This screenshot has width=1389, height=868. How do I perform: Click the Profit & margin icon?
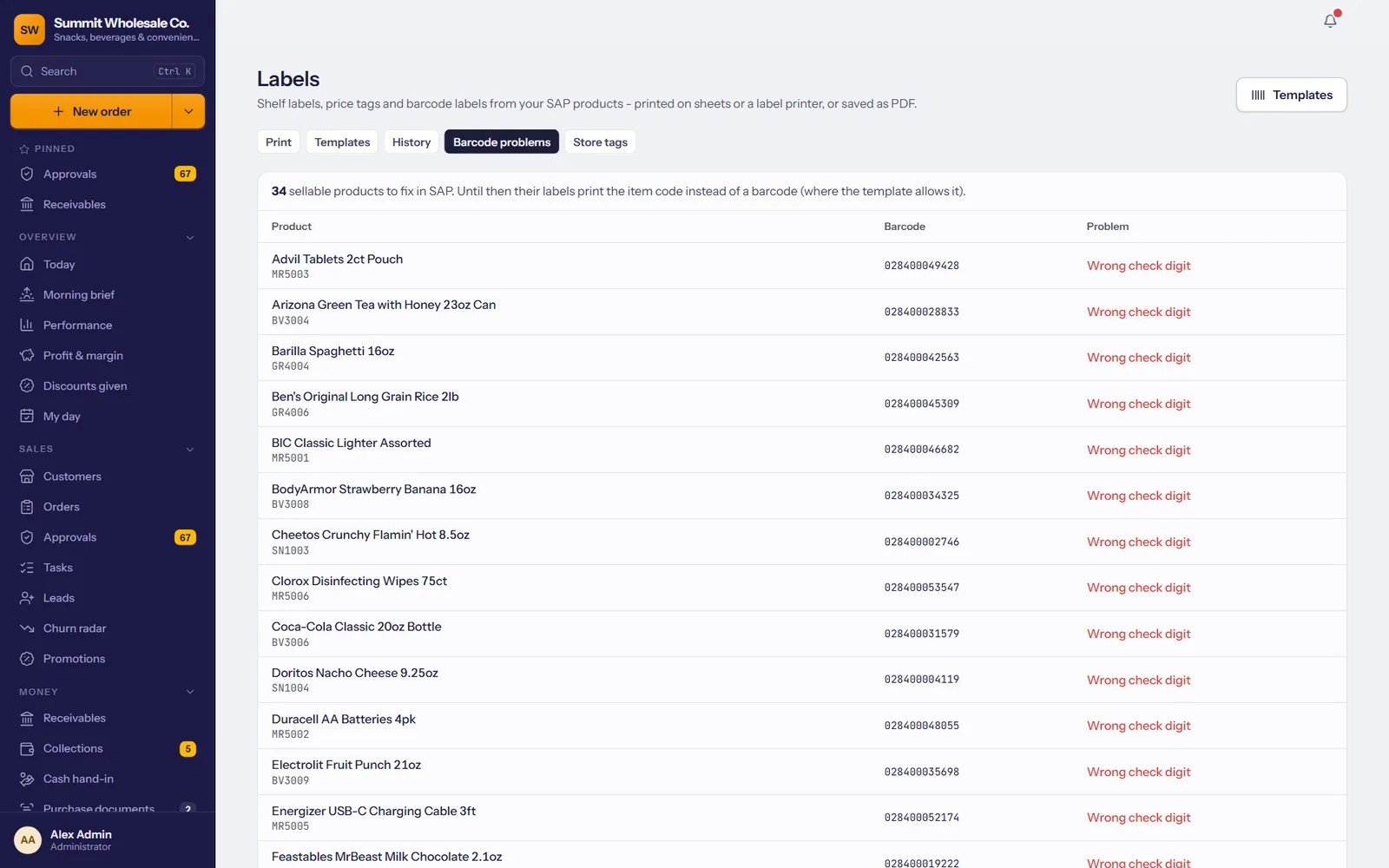coord(27,355)
